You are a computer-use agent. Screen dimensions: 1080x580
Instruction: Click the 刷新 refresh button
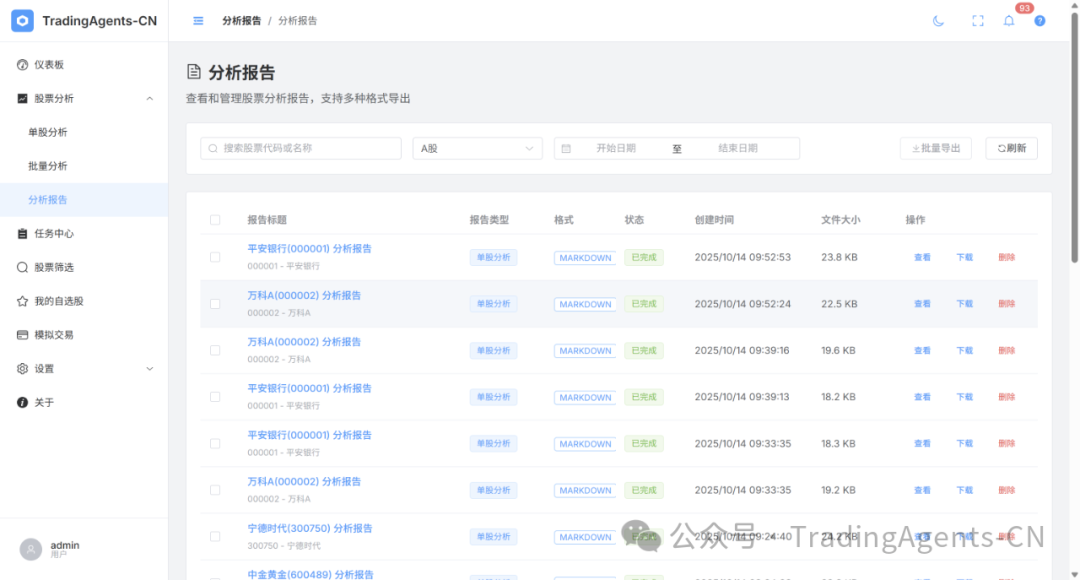[x=1011, y=149]
